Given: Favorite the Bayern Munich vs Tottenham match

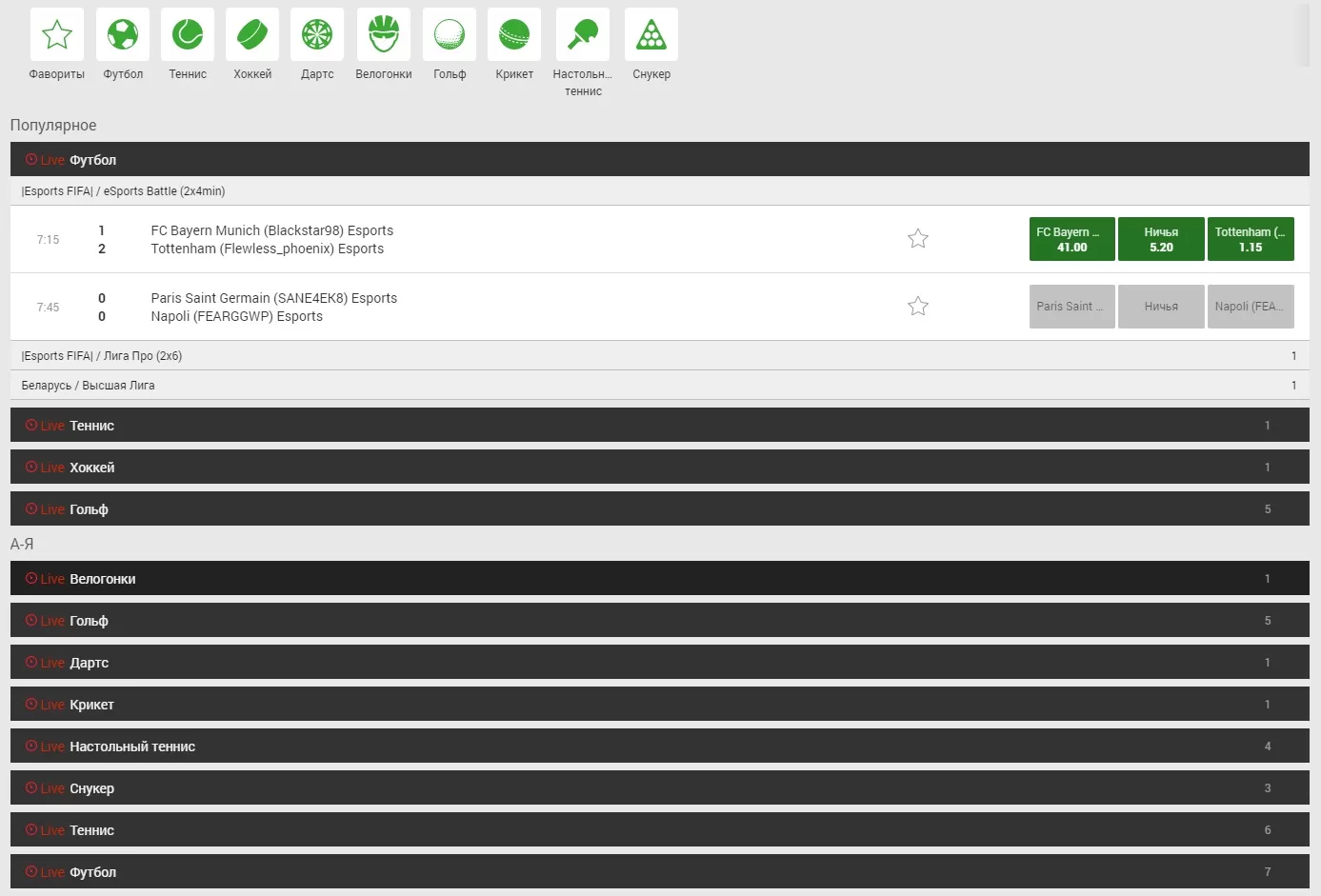Looking at the screenshot, I should [917, 239].
